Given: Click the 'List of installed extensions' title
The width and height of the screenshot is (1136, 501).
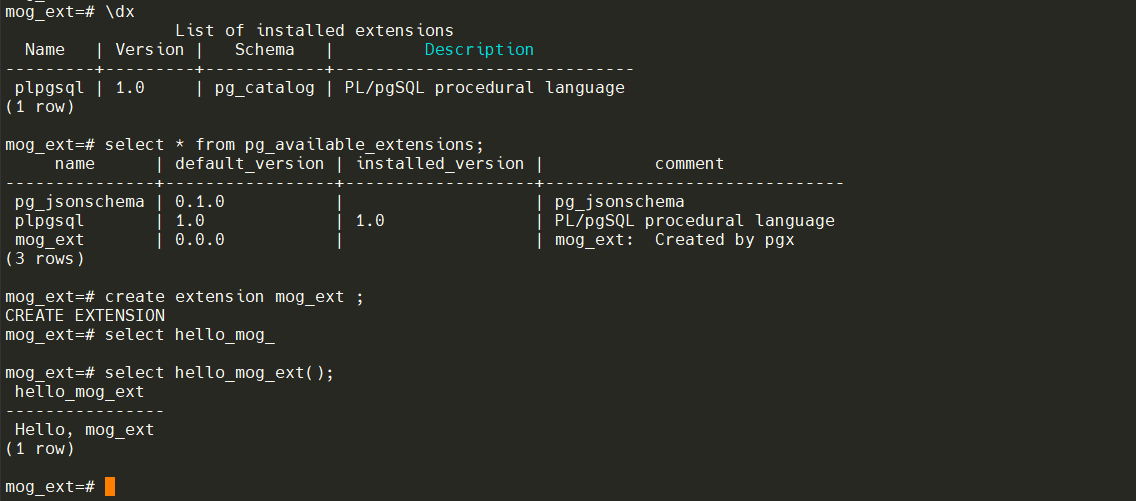Looking at the screenshot, I should [314, 30].
